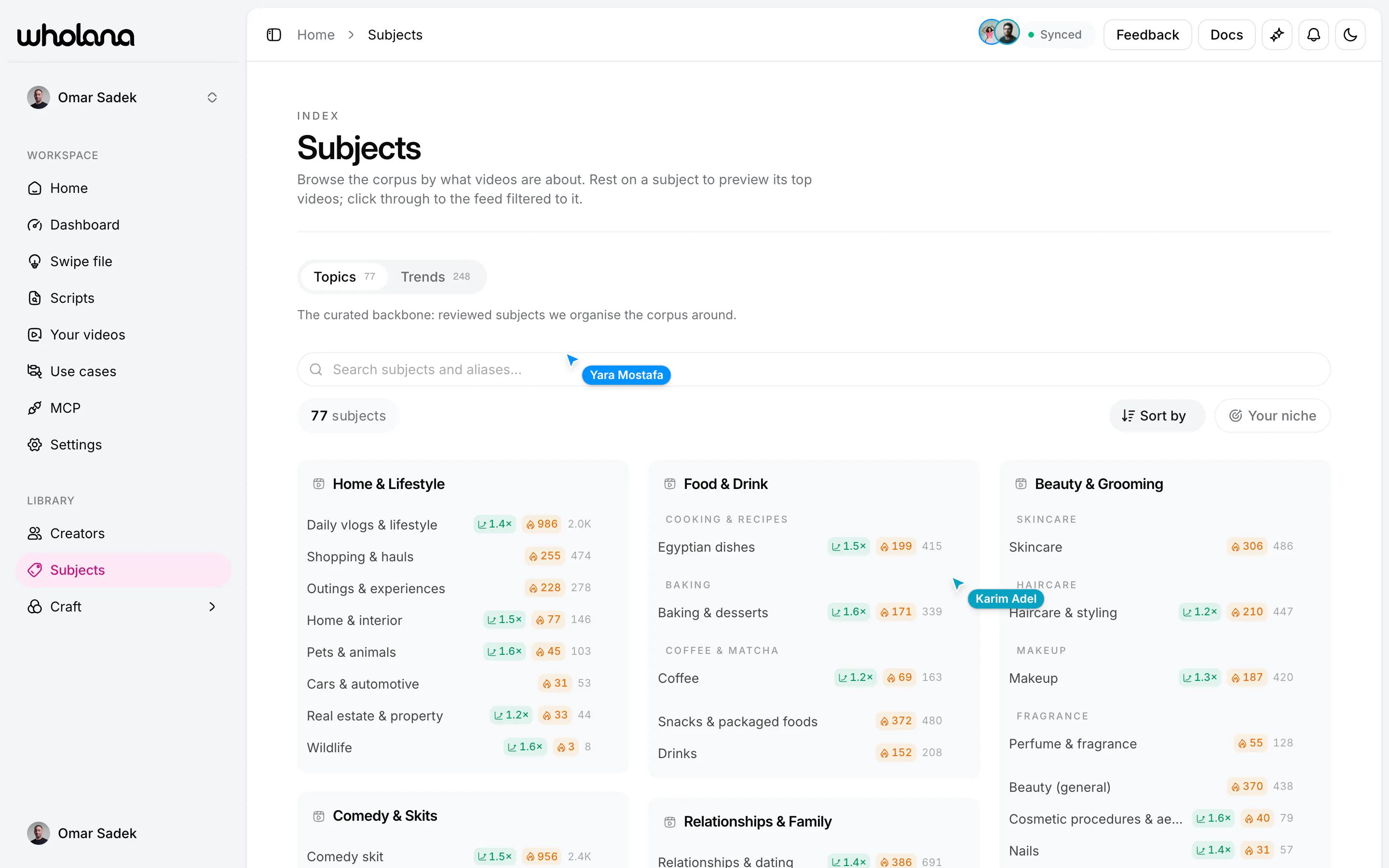This screenshot has height=868, width=1389.
Task: Open Use cases in sidebar
Action: (x=123, y=371)
